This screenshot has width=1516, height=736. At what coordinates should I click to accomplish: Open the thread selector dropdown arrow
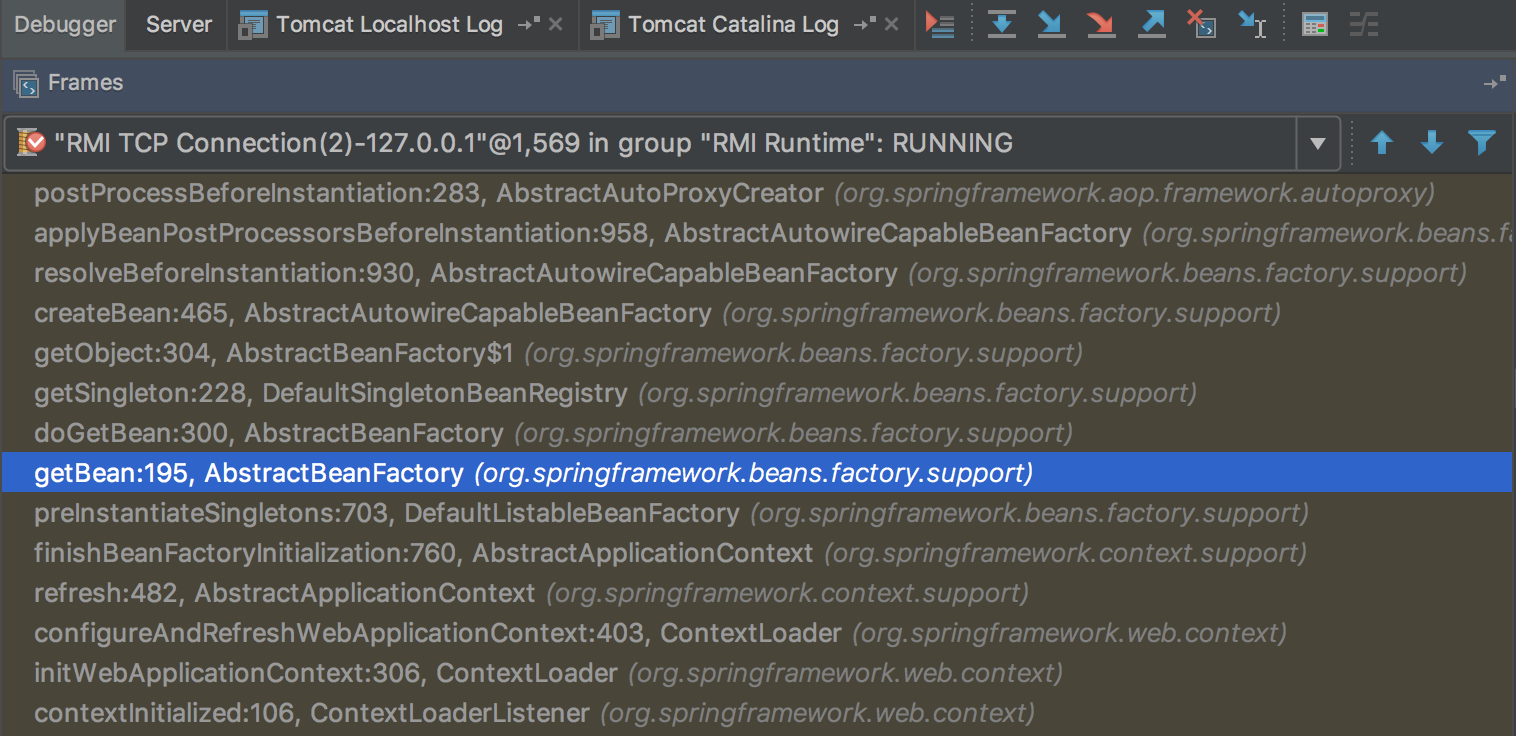[x=1318, y=143]
